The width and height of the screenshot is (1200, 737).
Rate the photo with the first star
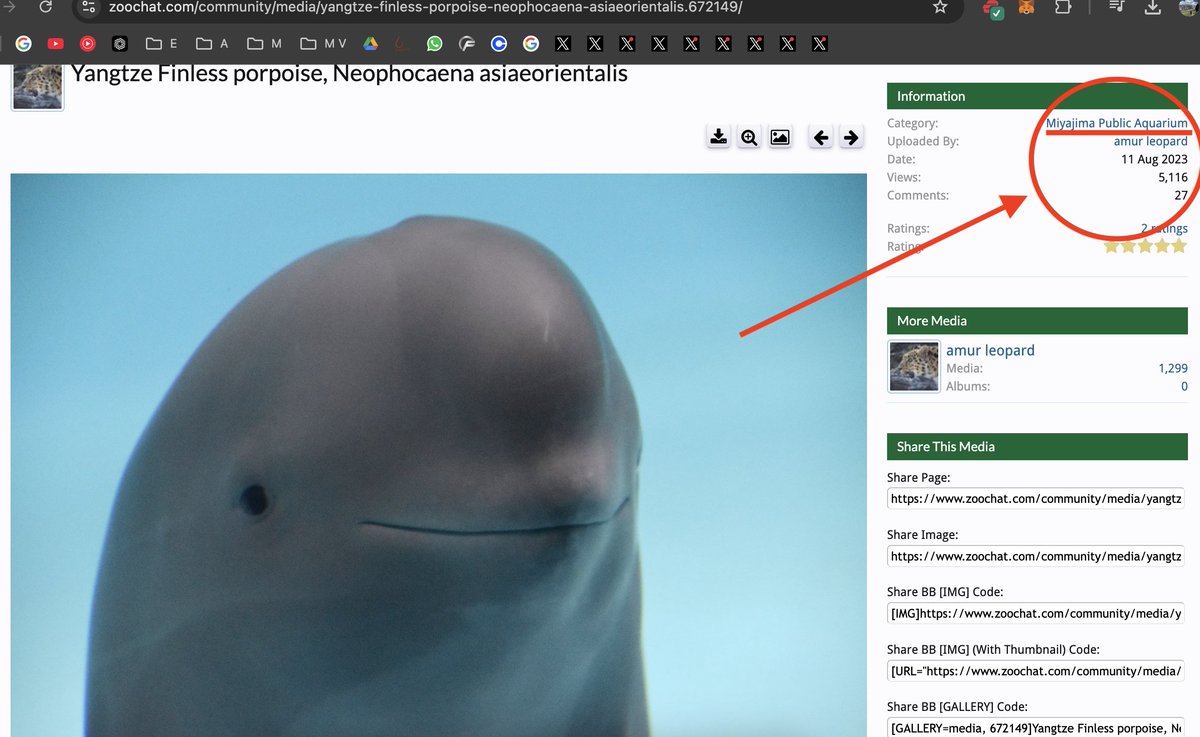tap(1112, 246)
